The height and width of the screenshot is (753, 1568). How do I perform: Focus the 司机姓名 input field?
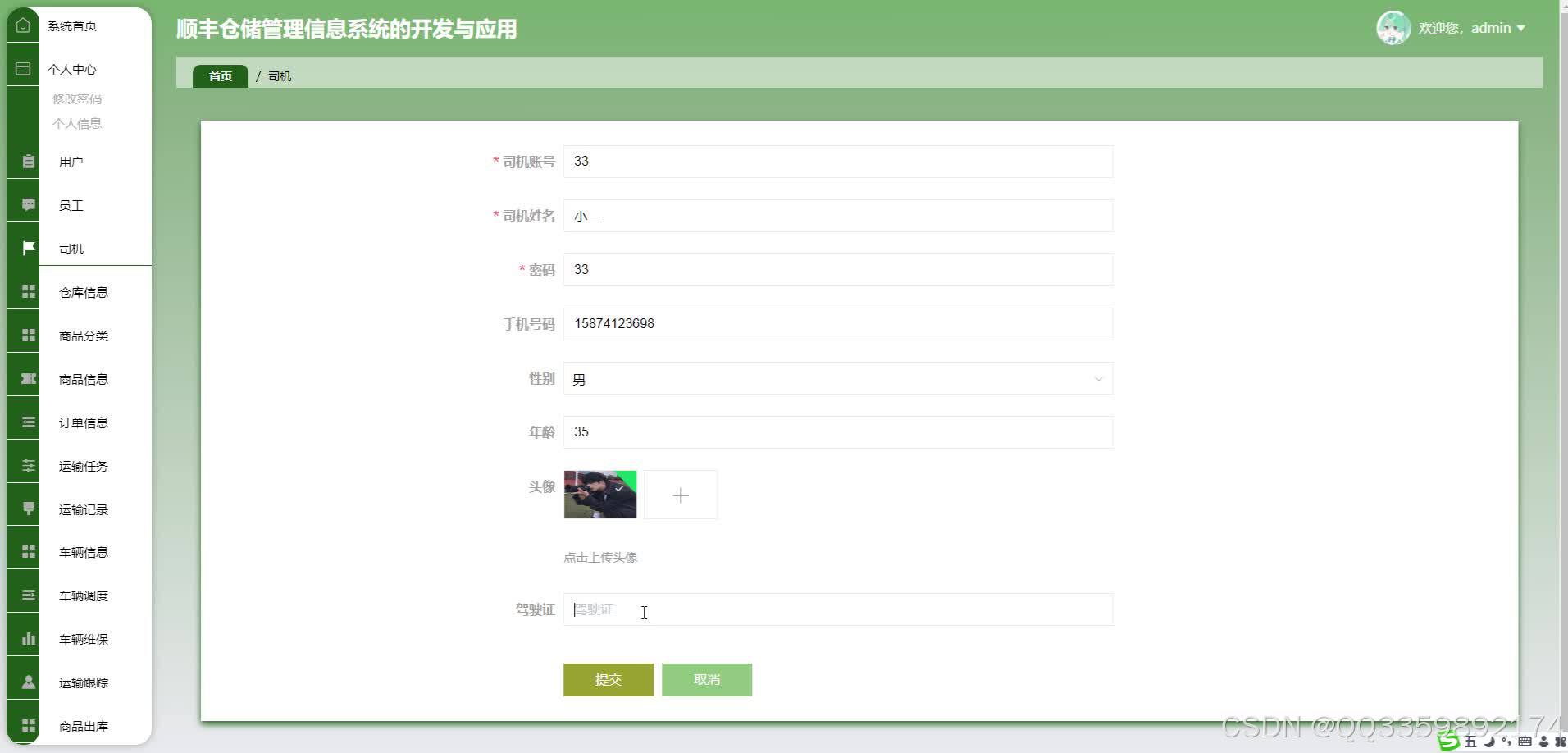click(838, 216)
